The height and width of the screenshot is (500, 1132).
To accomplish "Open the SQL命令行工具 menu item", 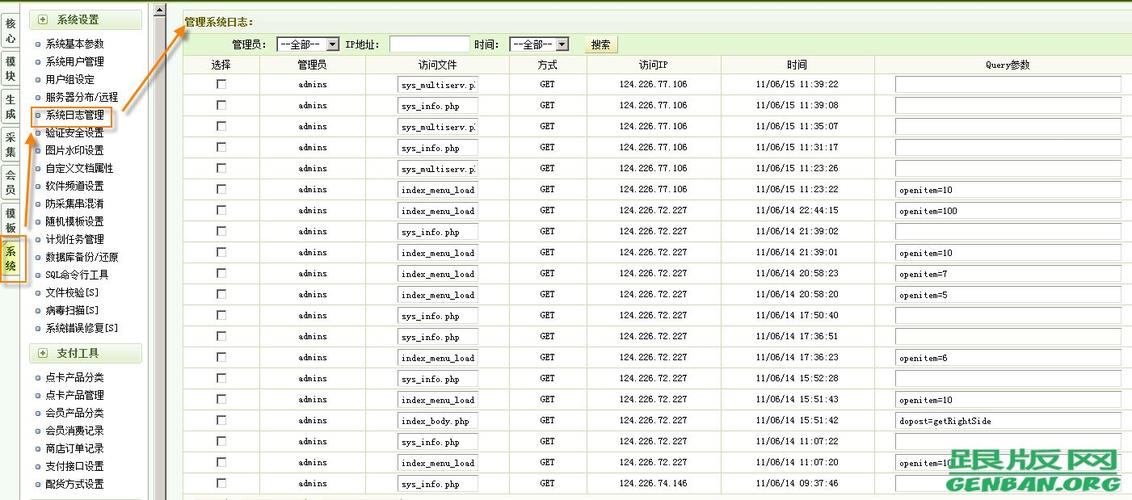I will pyautogui.click(x=77, y=275).
